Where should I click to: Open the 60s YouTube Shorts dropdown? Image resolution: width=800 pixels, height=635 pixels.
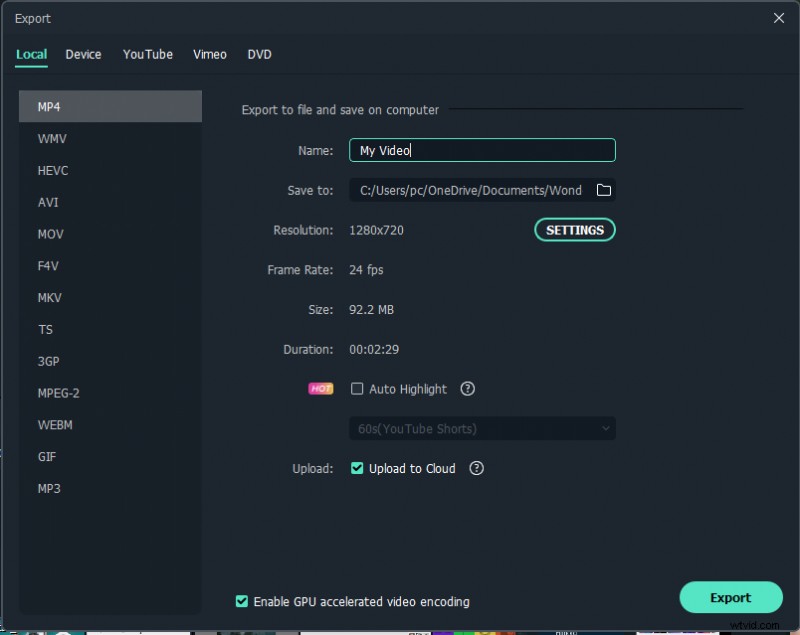tap(482, 428)
